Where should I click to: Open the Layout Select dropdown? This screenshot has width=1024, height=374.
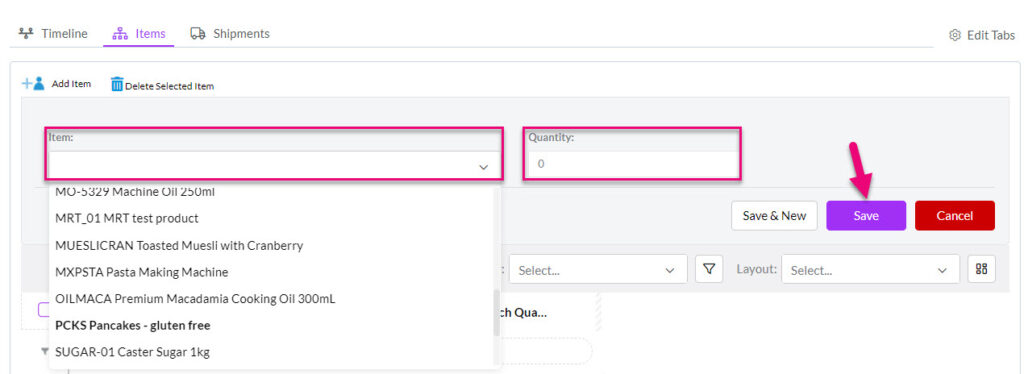[x=870, y=269]
